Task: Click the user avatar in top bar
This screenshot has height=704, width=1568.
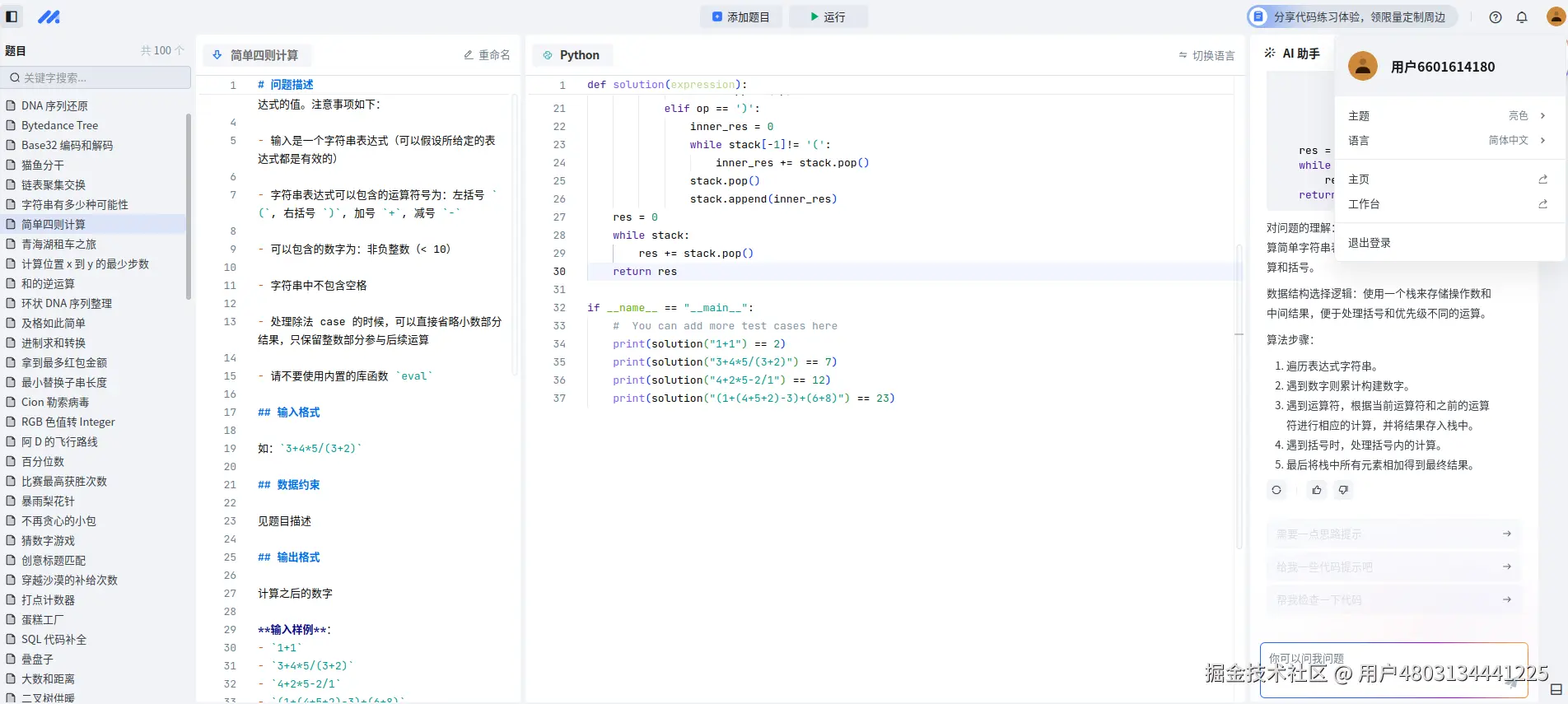Action: (1556, 16)
